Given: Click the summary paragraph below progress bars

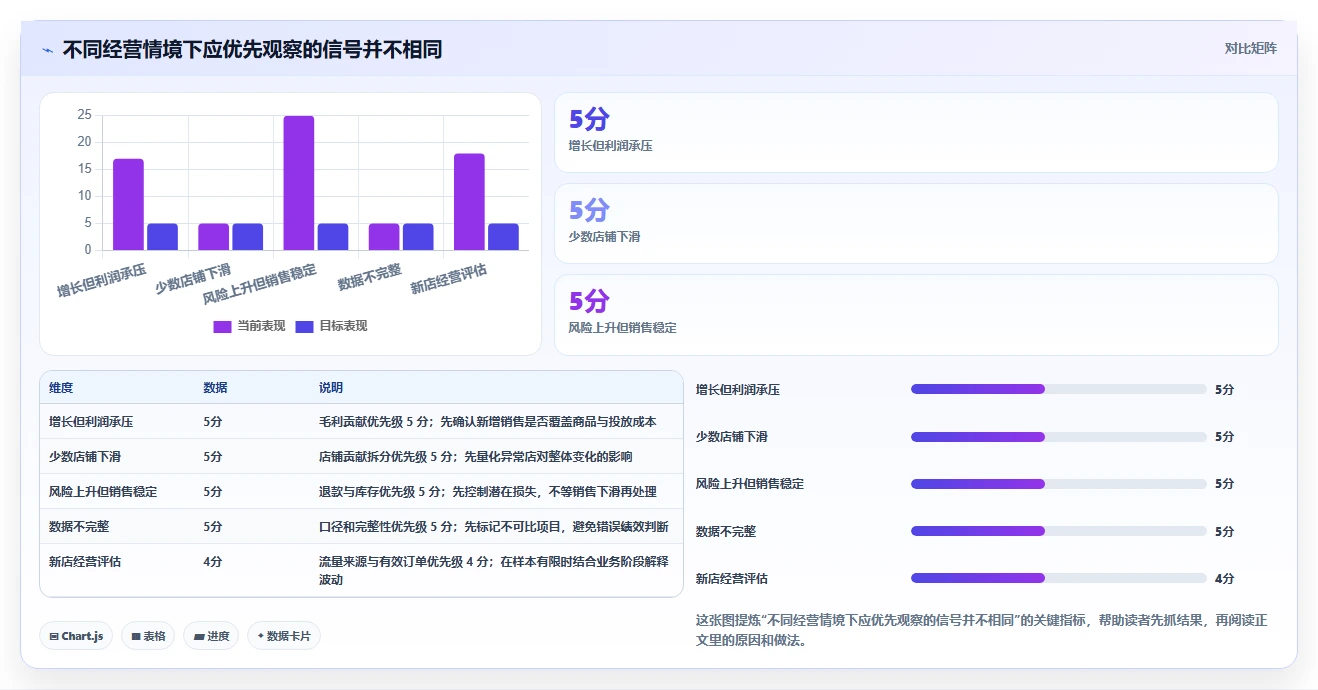Looking at the screenshot, I should (982, 630).
